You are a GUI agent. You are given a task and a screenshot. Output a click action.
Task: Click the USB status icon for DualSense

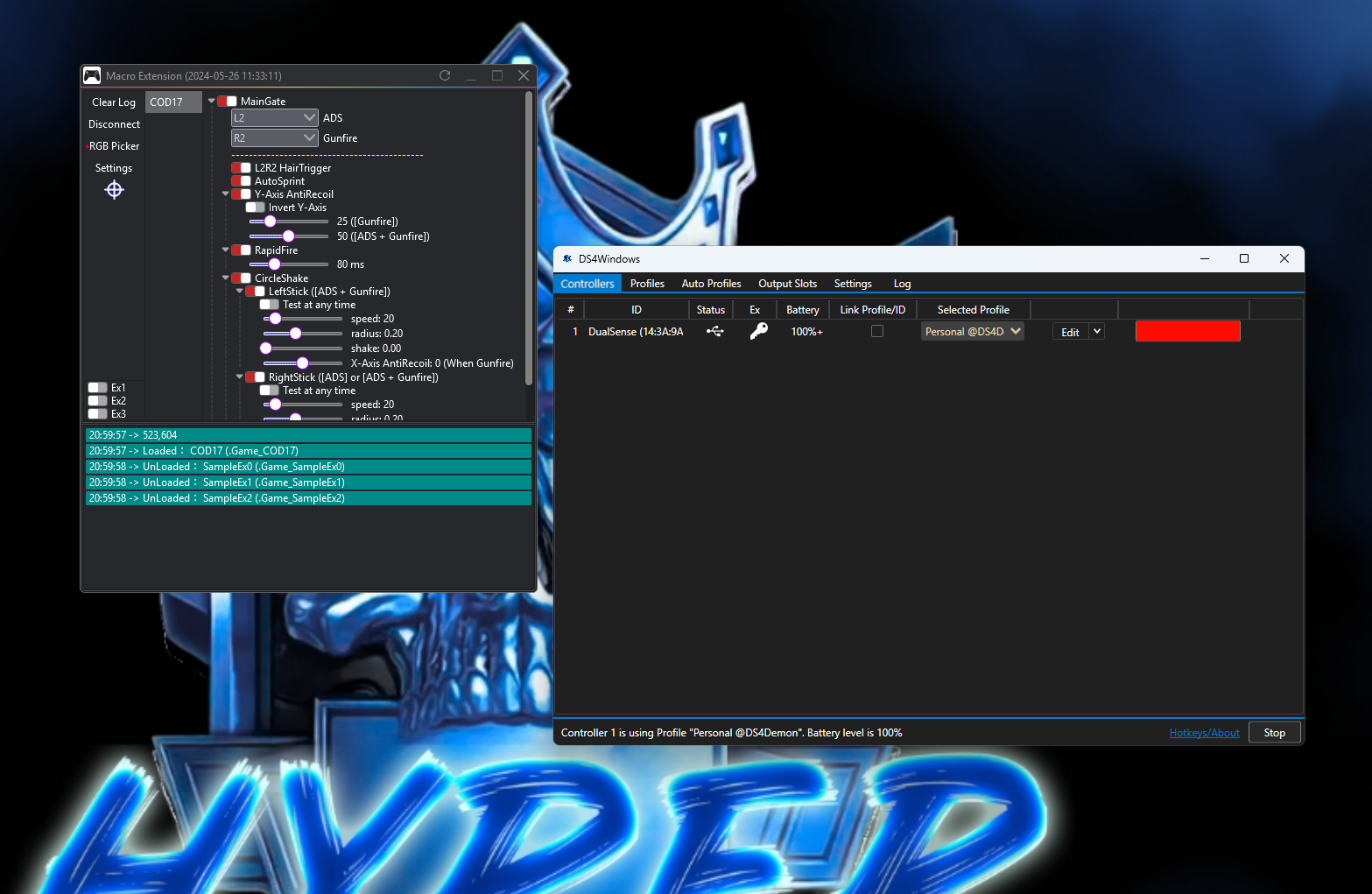click(x=714, y=332)
